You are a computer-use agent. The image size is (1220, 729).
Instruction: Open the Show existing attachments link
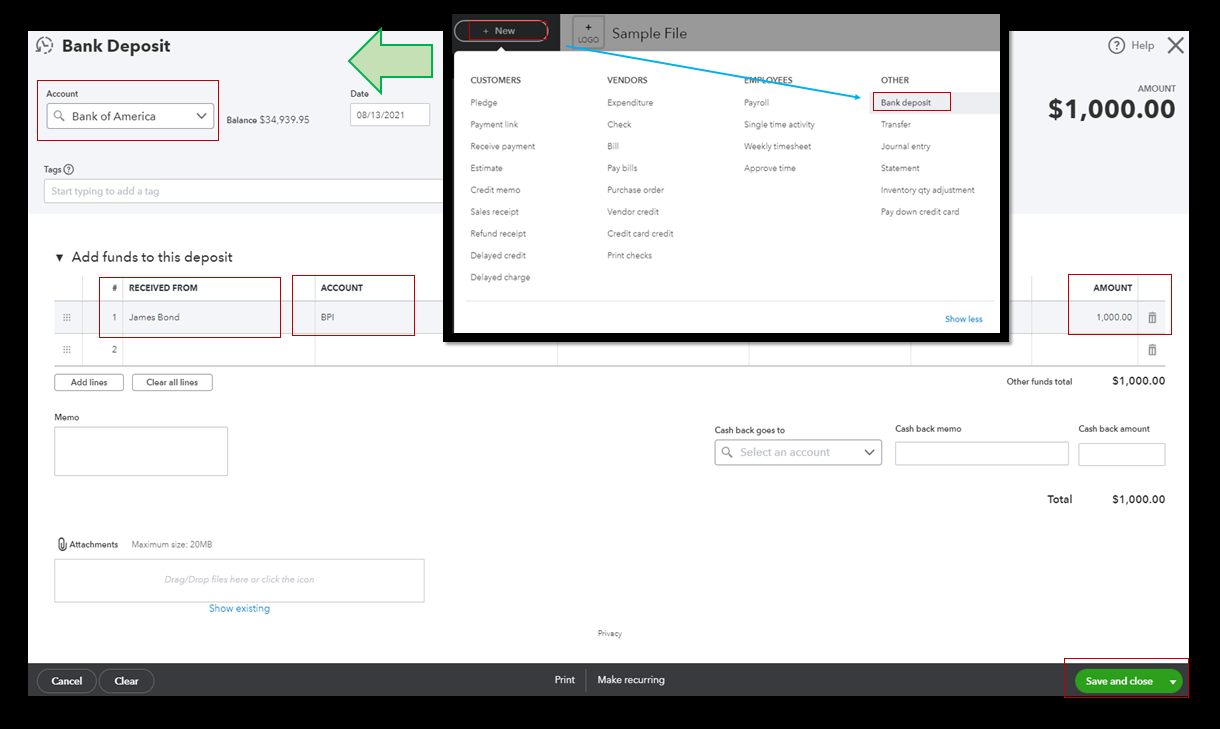tap(239, 607)
